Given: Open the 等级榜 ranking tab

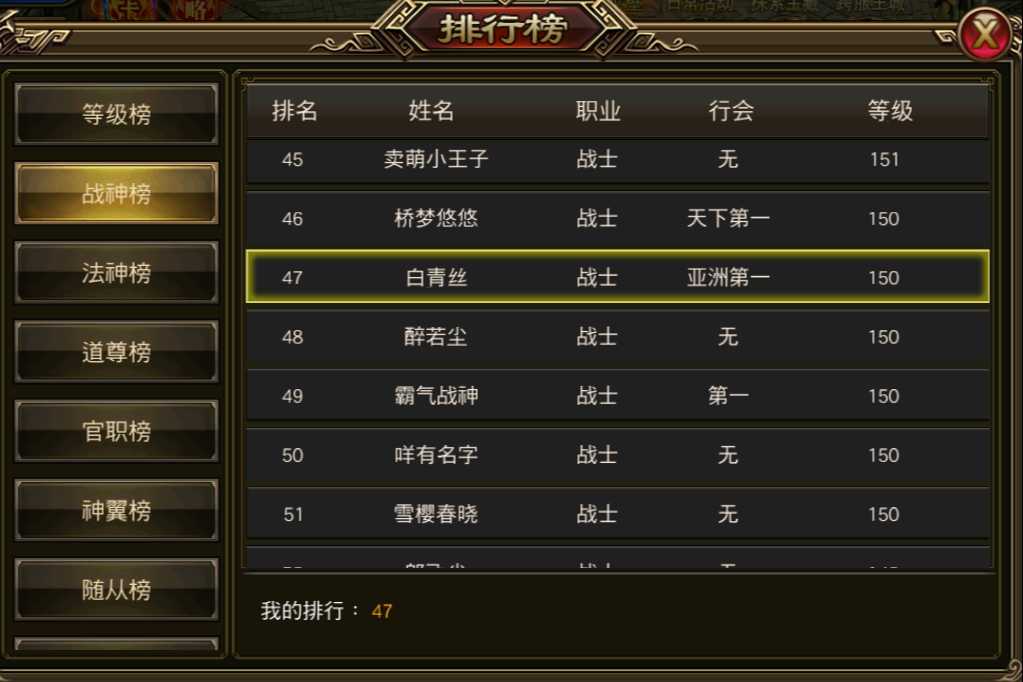Looking at the screenshot, I should 116,114.
